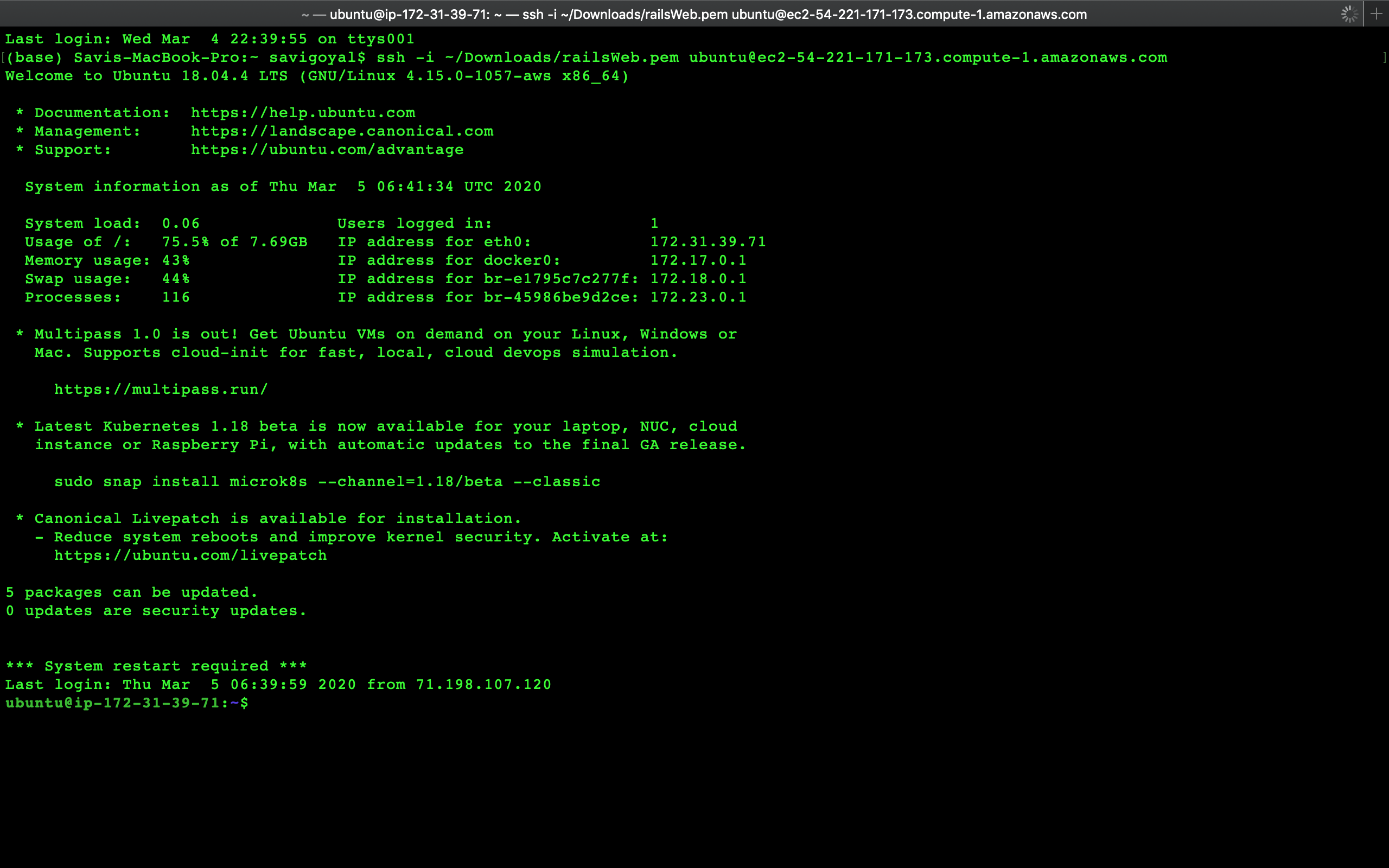The width and height of the screenshot is (1389, 868).
Task: Click the 'Reduce system reboots and improve kernel security' line
Action: [351, 537]
